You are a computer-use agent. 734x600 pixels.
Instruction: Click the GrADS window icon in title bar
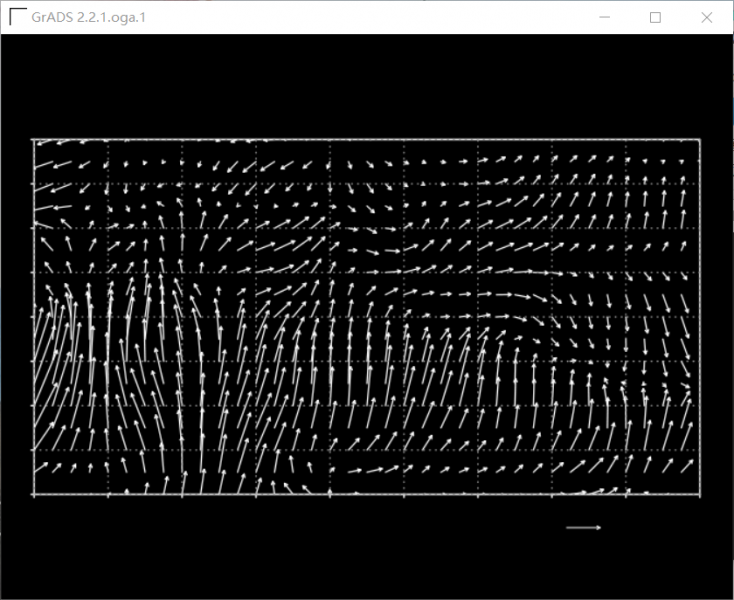point(17,17)
